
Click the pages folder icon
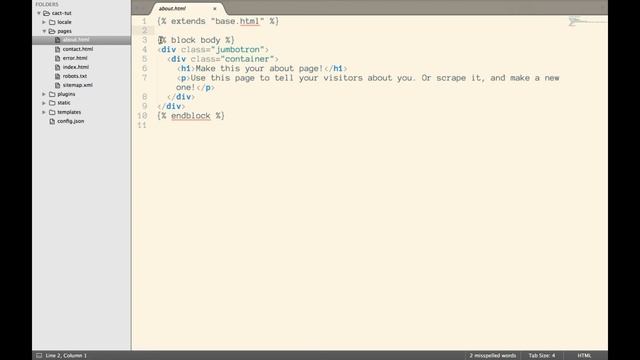pyautogui.click(x=52, y=31)
